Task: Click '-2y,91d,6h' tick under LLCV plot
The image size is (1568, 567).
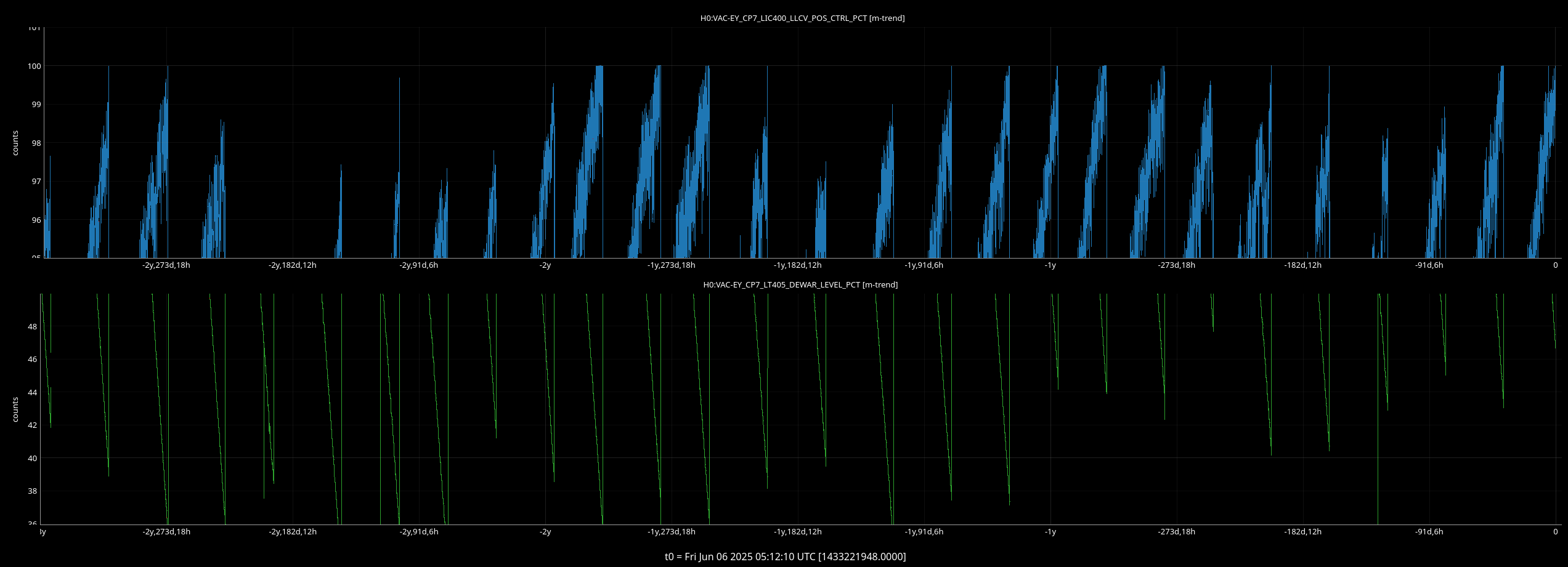Action: click(x=419, y=265)
